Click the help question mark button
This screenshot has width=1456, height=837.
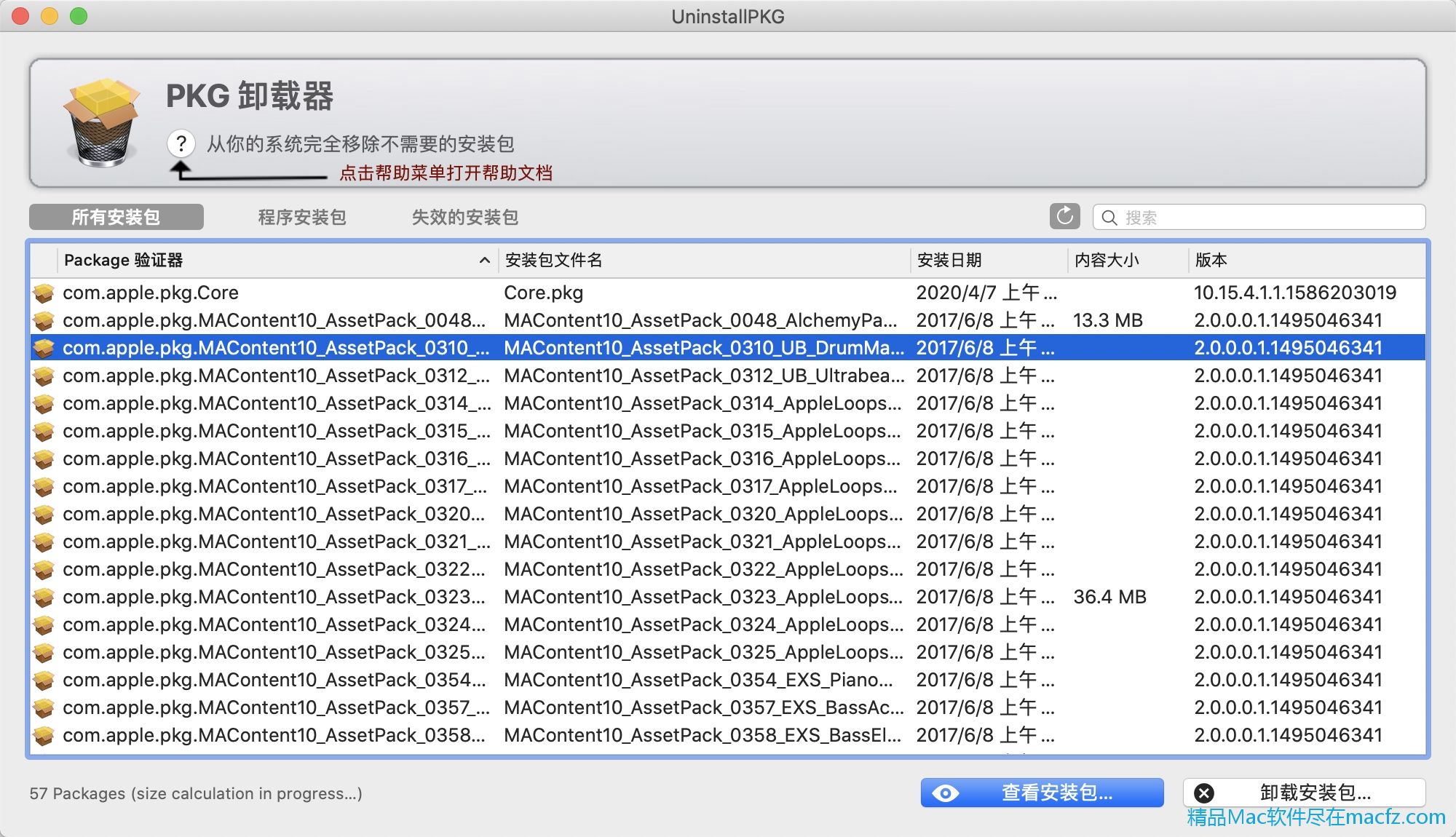pyautogui.click(x=181, y=143)
